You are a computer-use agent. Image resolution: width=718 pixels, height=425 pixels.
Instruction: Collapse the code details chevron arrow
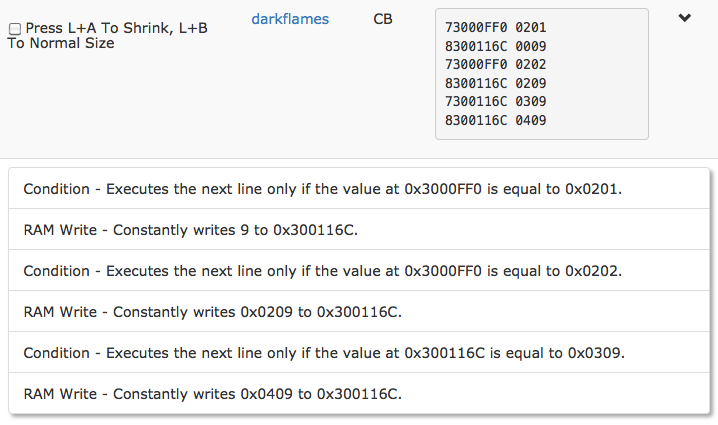tap(685, 19)
